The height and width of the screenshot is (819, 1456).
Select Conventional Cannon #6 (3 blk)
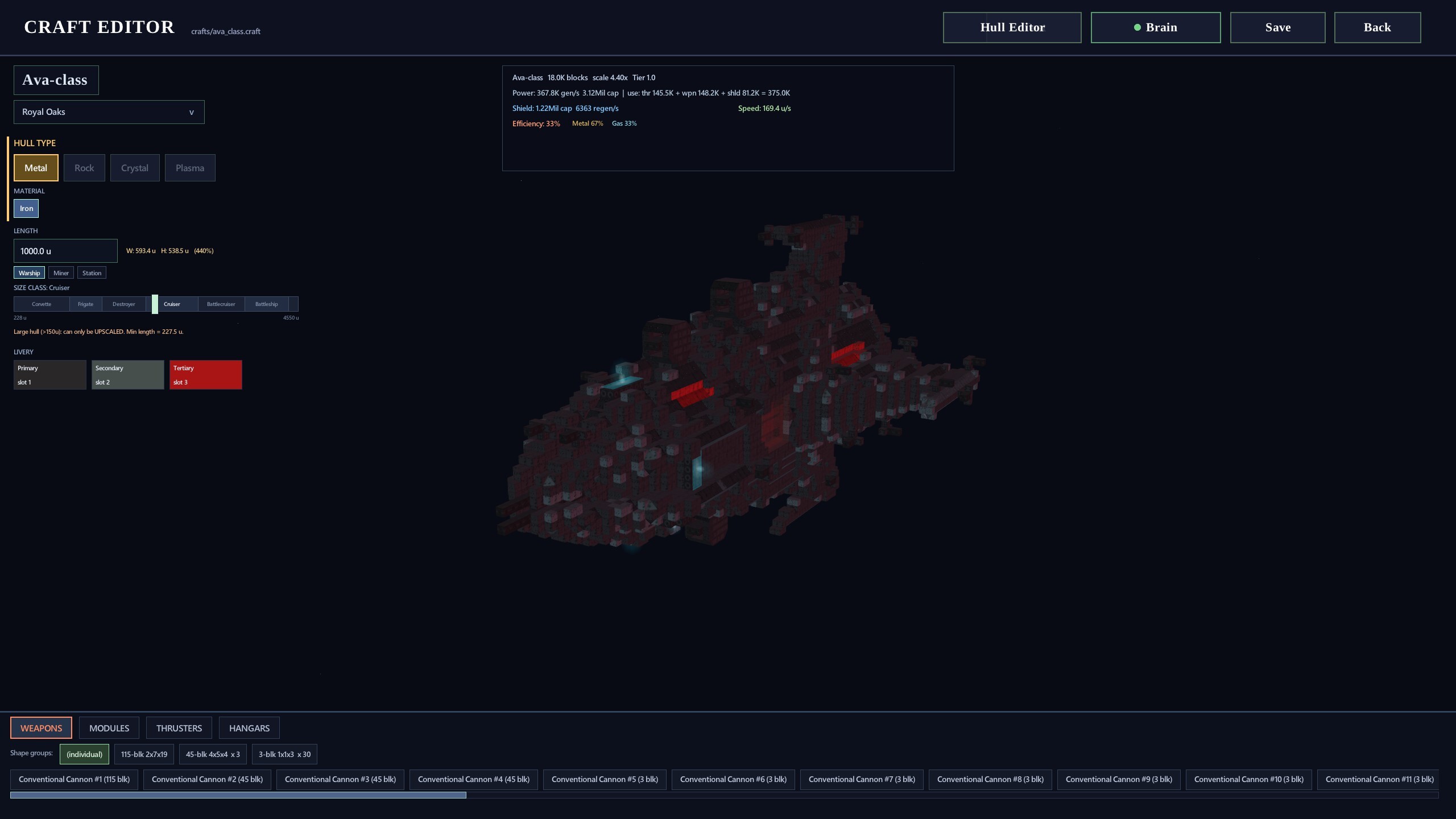[x=733, y=779]
